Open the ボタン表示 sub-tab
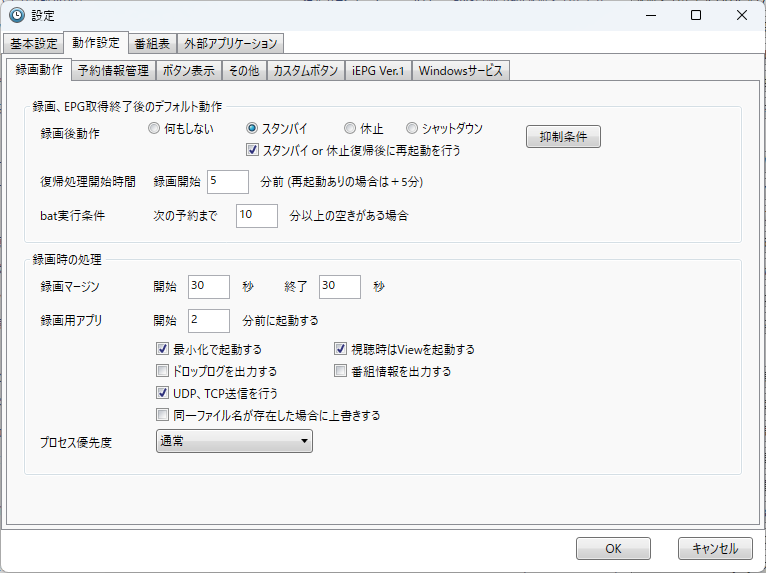 point(189,71)
